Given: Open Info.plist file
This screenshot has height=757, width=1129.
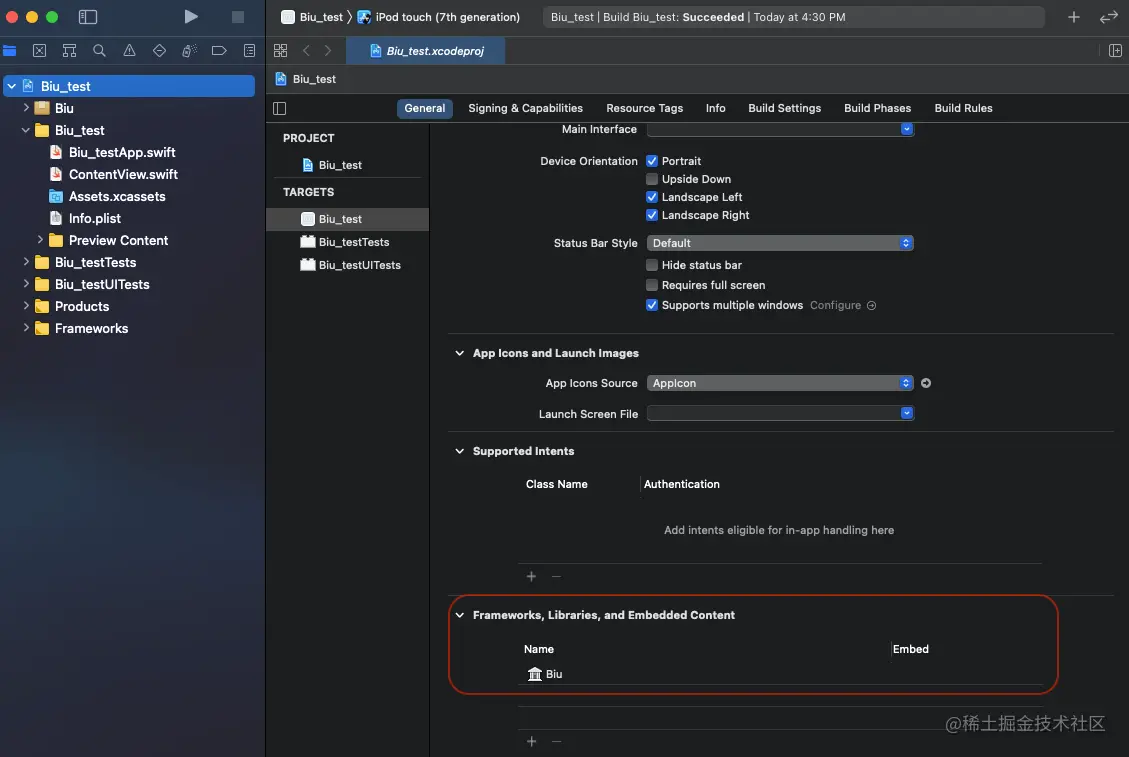Looking at the screenshot, I should [94, 218].
